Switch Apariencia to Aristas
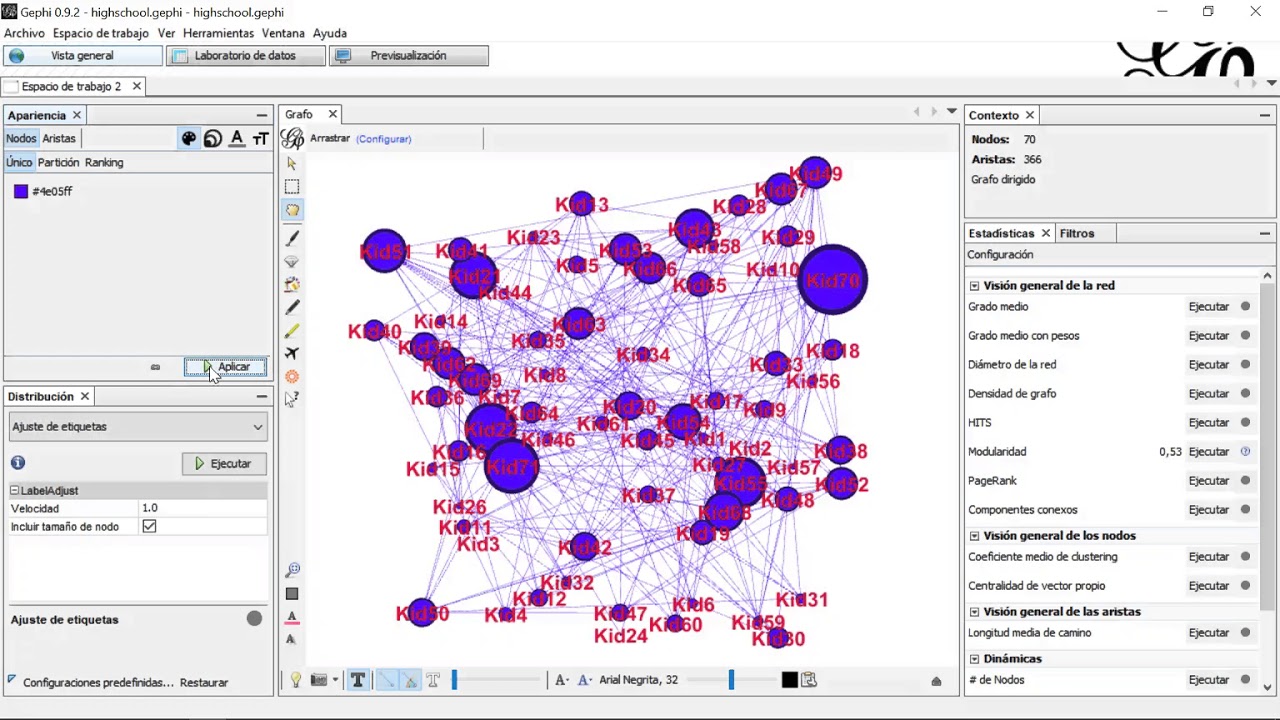The width and height of the screenshot is (1280, 720). tap(59, 138)
